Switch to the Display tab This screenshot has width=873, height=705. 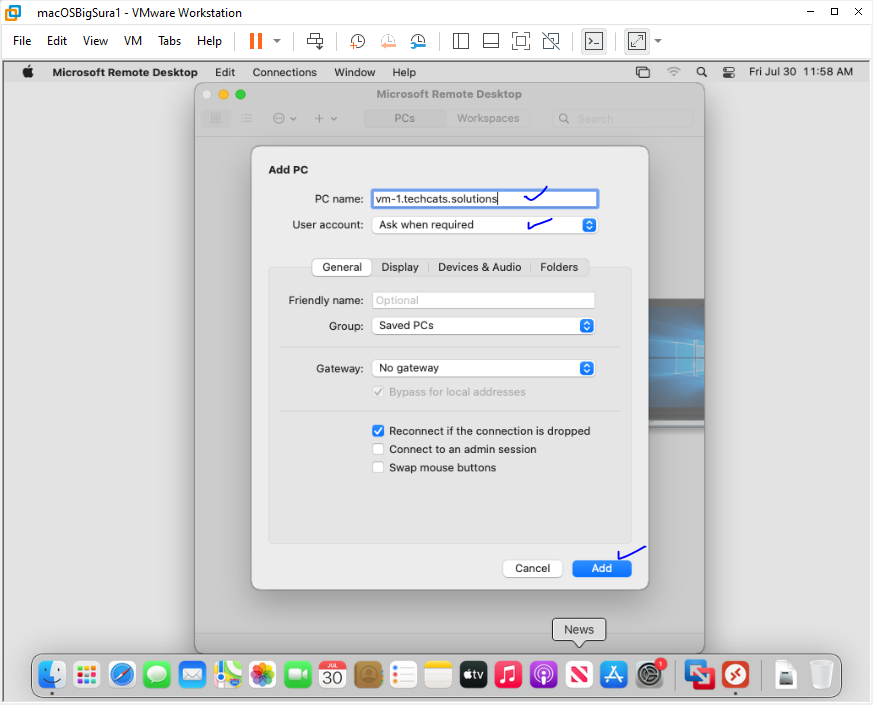pyautogui.click(x=400, y=267)
